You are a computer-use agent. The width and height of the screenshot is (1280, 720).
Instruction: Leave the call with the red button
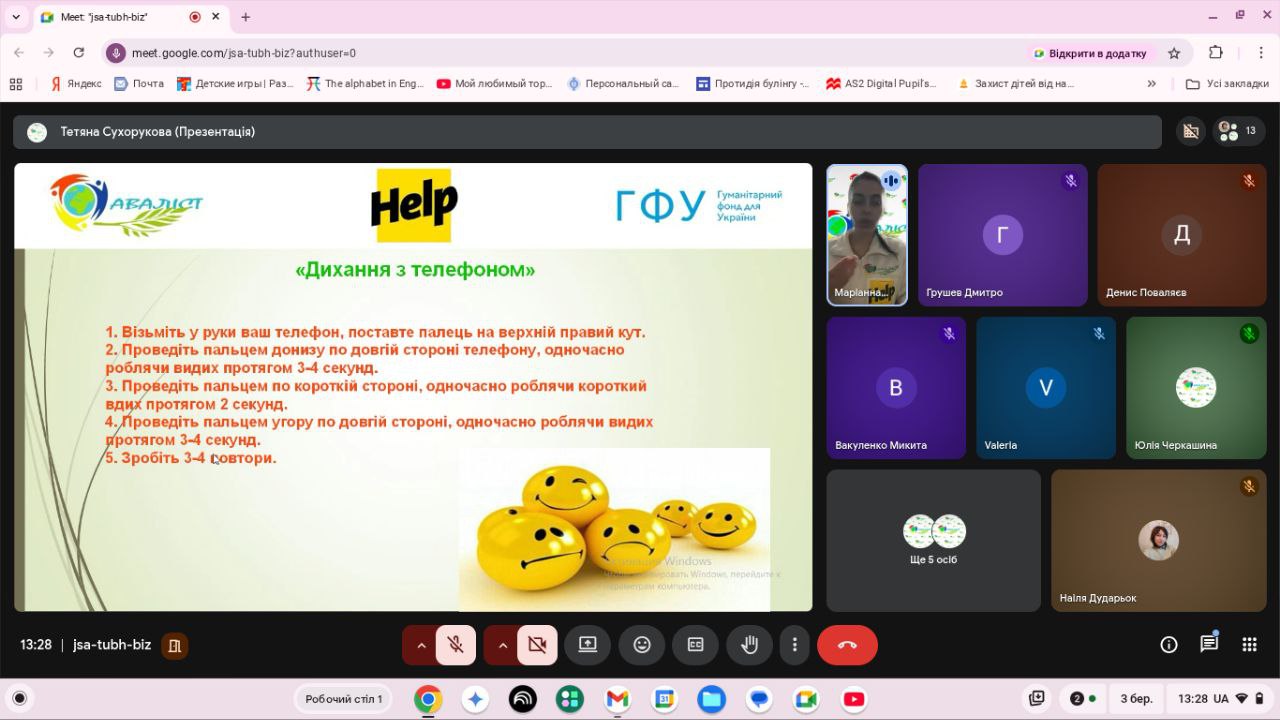847,645
